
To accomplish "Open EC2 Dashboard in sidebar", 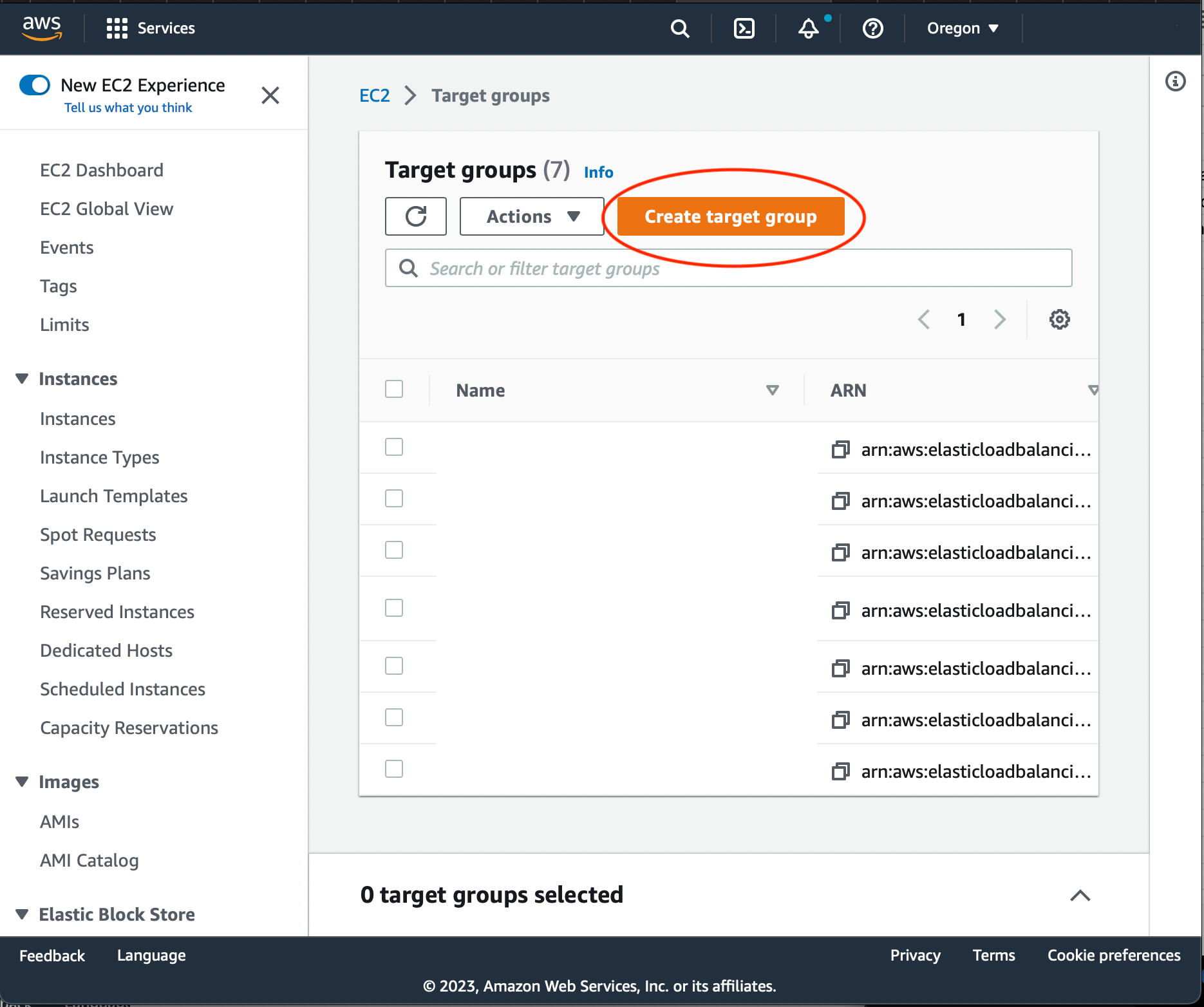I will pos(102,170).
